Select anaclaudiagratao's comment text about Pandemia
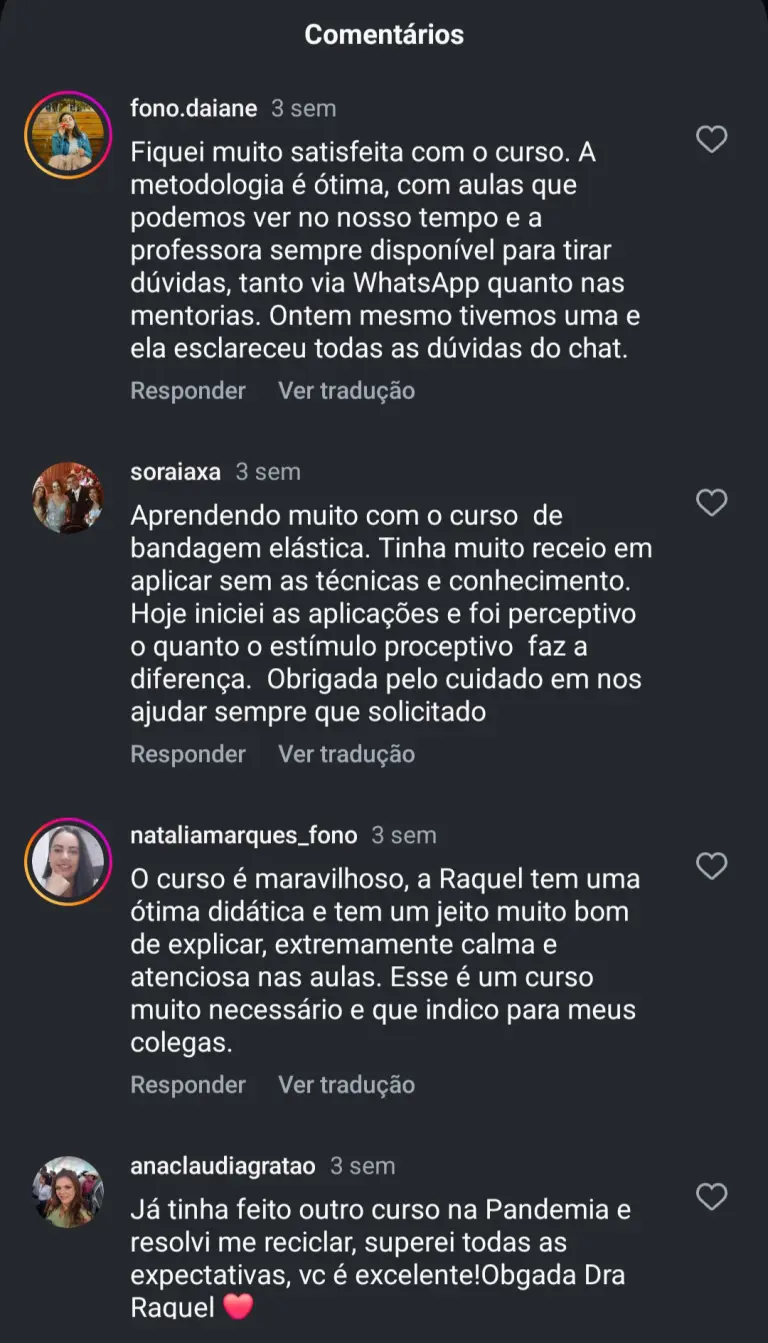 (381, 1258)
